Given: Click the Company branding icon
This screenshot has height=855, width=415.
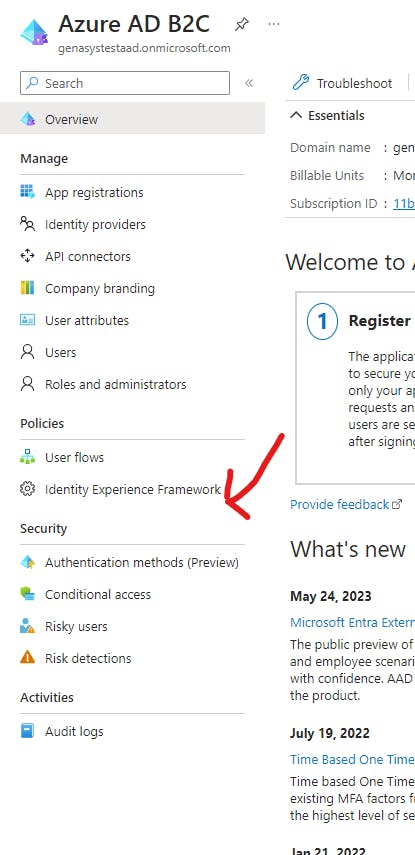Looking at the screenshot, I should (x=27, y=288).
